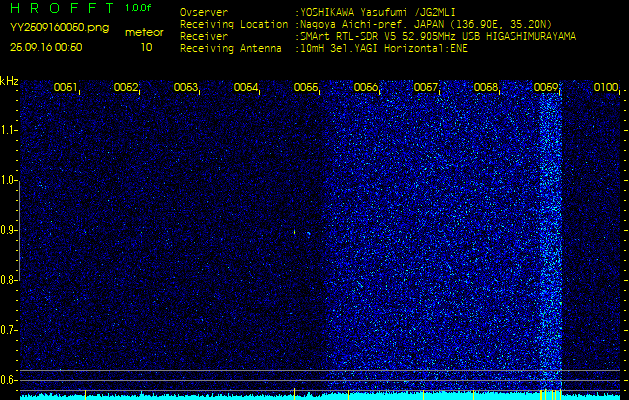Screen dimensions: 629x400
Task: Select the SMArt RTL-SDR V5 52.905MHz receiver text
Action: pyautogui.click(x=438, y=37)
